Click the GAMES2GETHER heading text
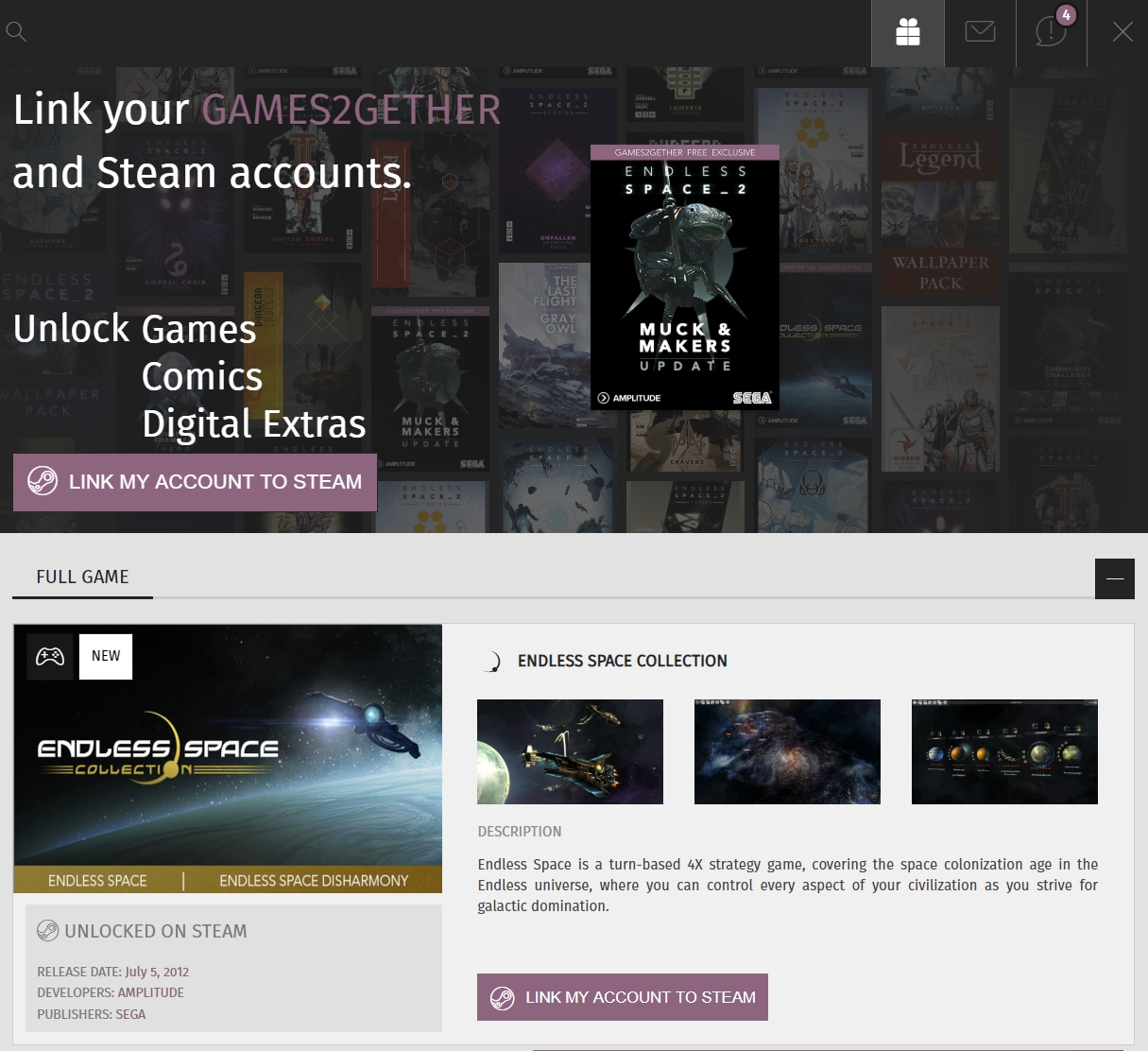Screen dimensions: 1148x1051 coord(351,110)
